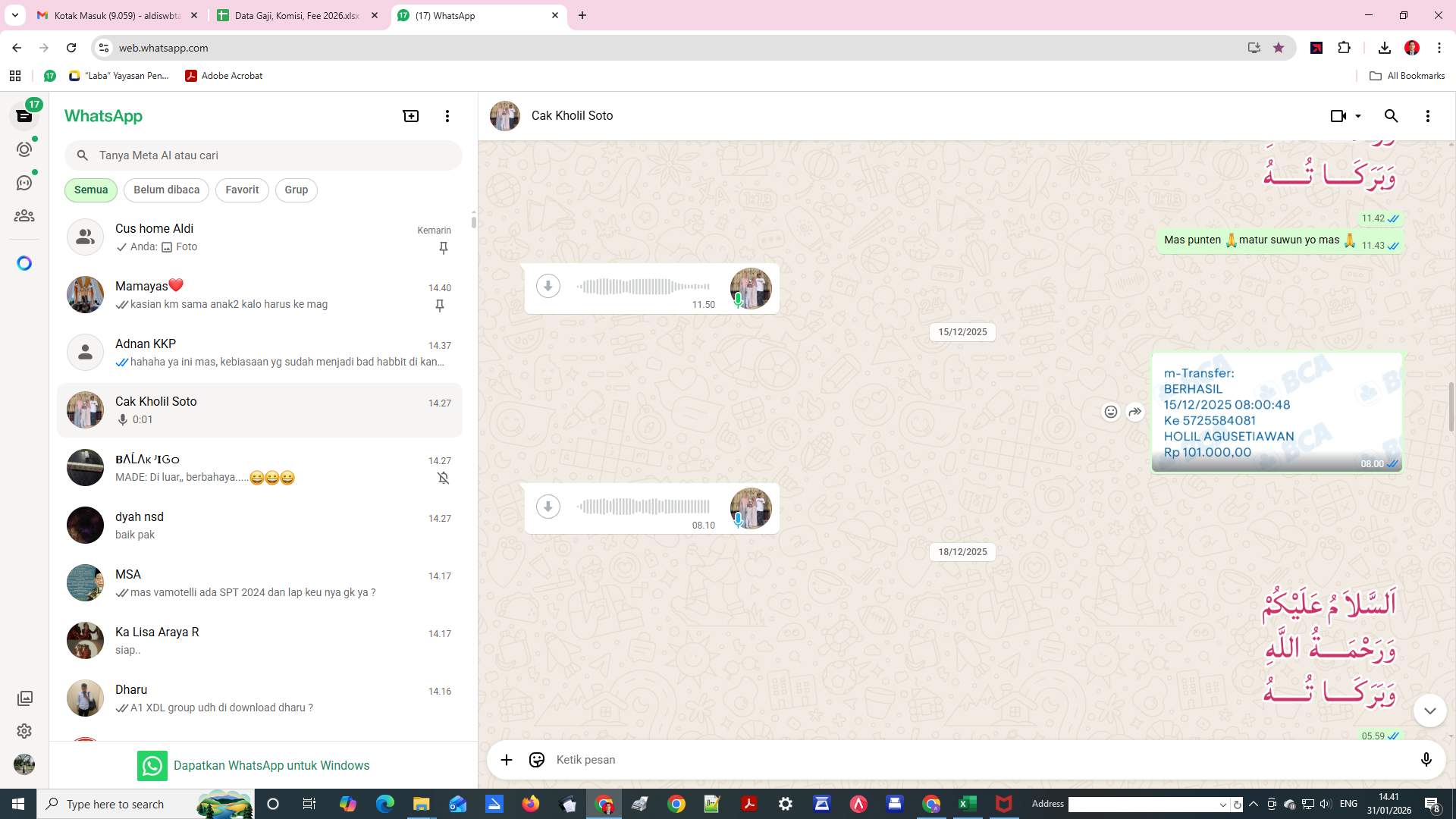
Task: Toggle the Grup chat filter
Action: (x=296, y=190)
